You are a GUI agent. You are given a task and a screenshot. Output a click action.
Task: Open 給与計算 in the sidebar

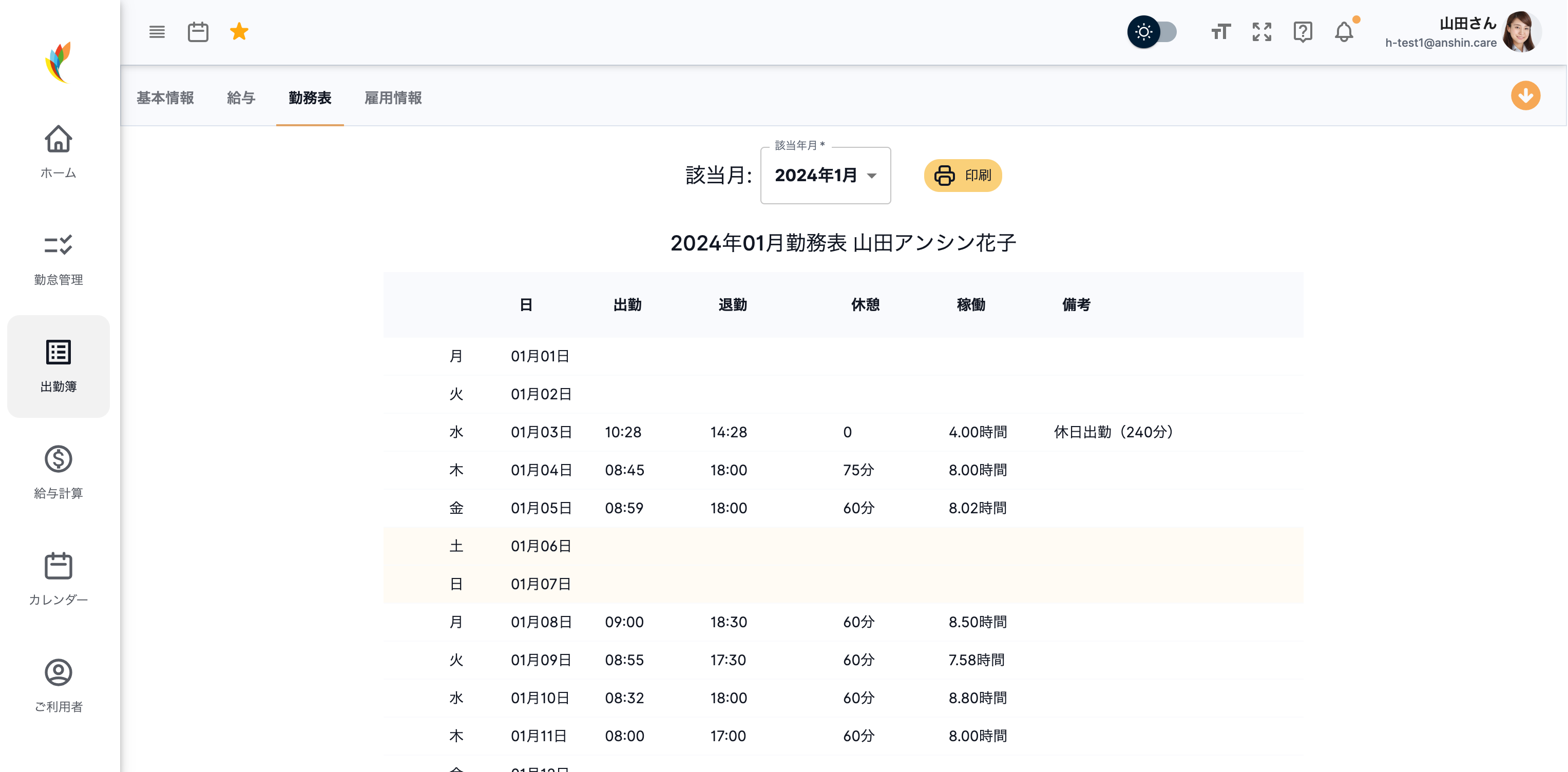pos(59,472)
